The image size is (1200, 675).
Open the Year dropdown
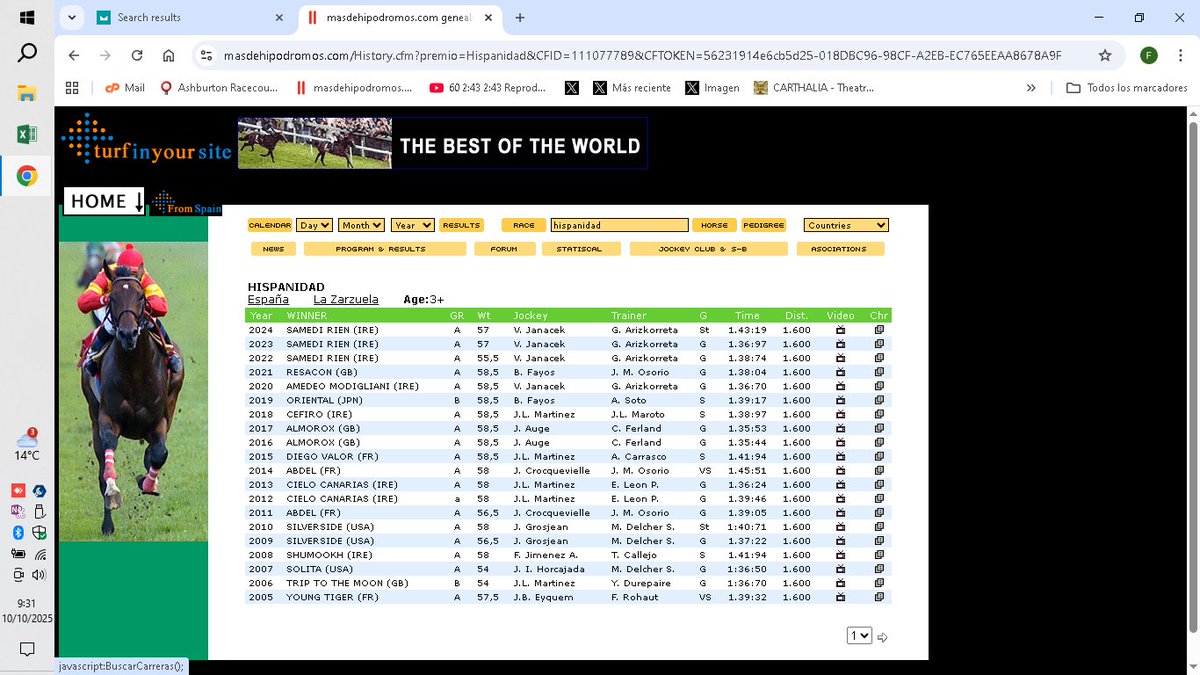(412, 225)
